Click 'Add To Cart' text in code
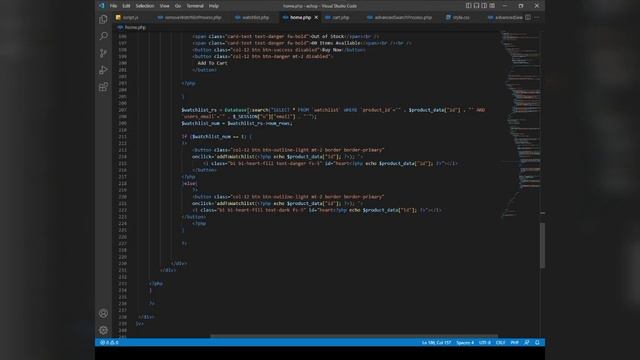 click(x=212, y=63)
